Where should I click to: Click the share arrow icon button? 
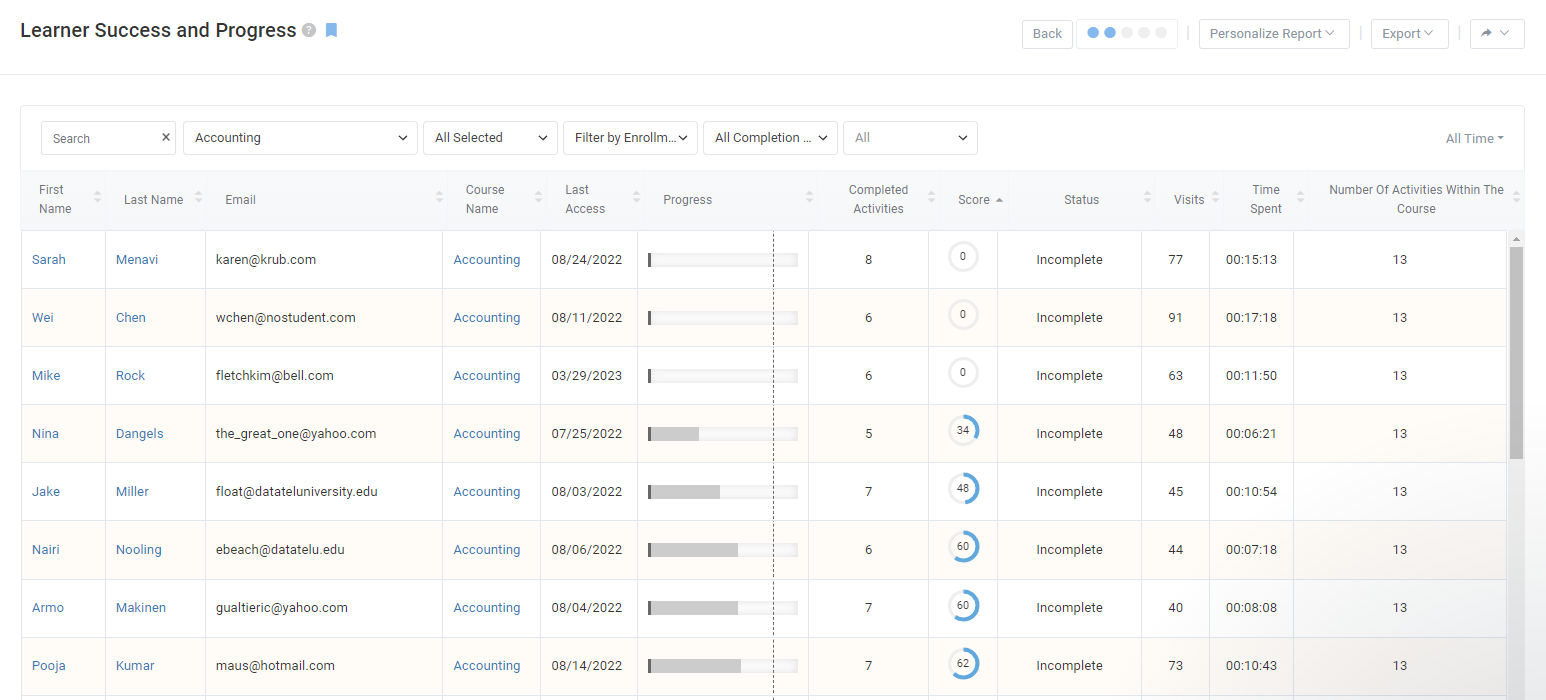(1496, 34)
